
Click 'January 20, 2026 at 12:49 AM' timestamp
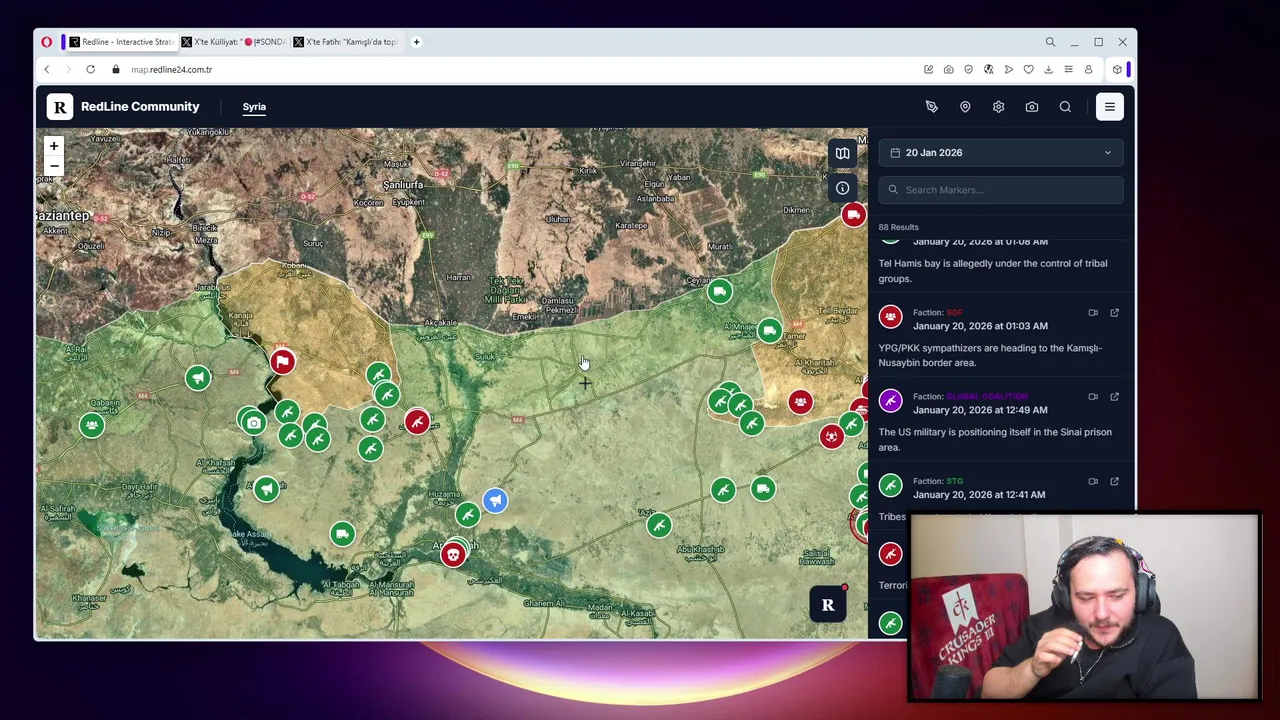pos(980,410)
